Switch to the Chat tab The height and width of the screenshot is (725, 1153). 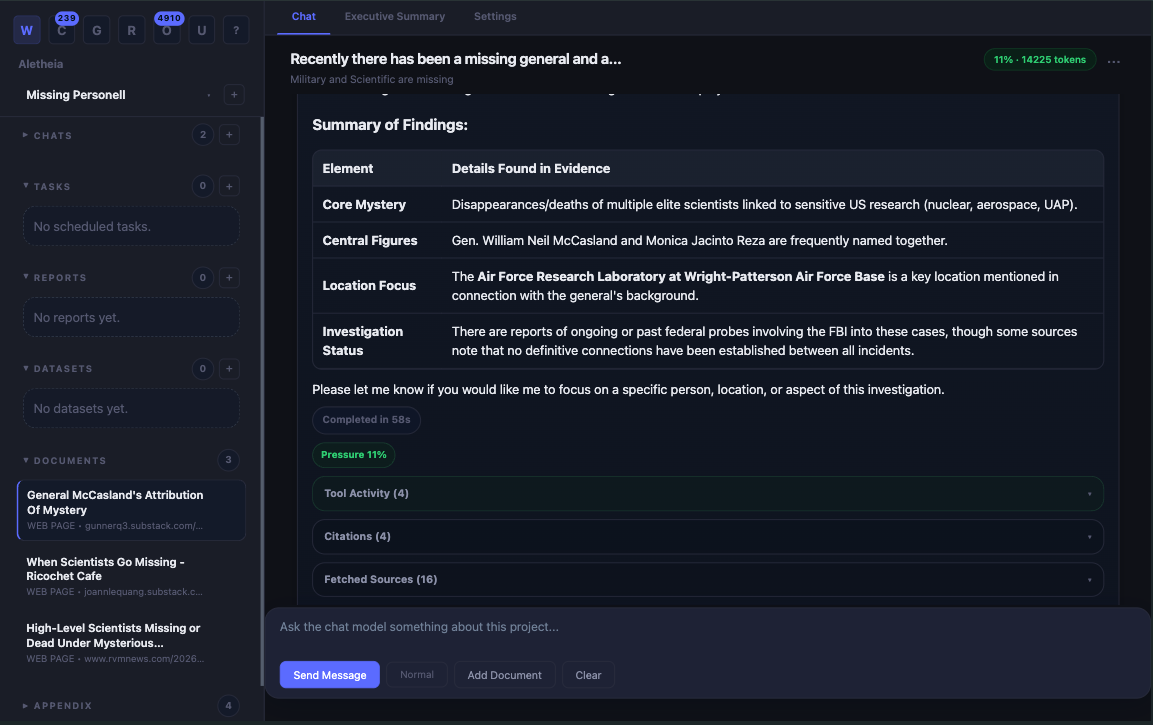(x=303, y=16)
